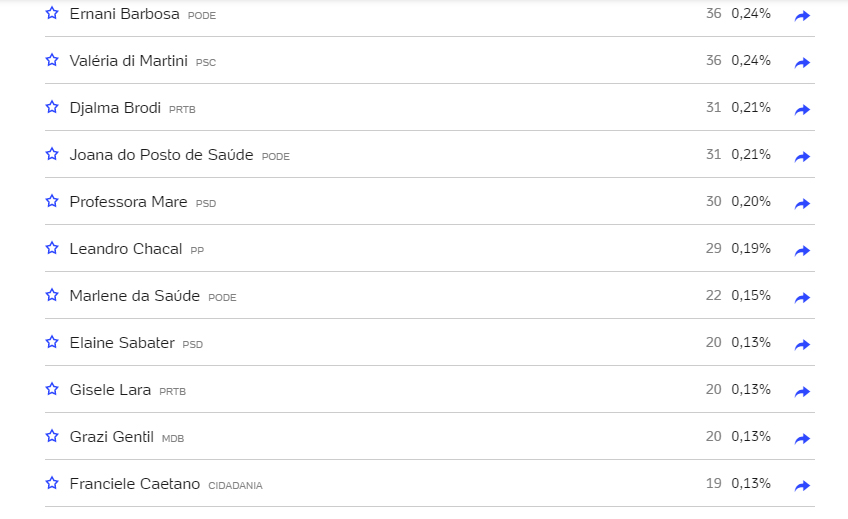Mark Joana do Posto de Saúde favorite
848x519 pixels.
click(x=52, y=154)
